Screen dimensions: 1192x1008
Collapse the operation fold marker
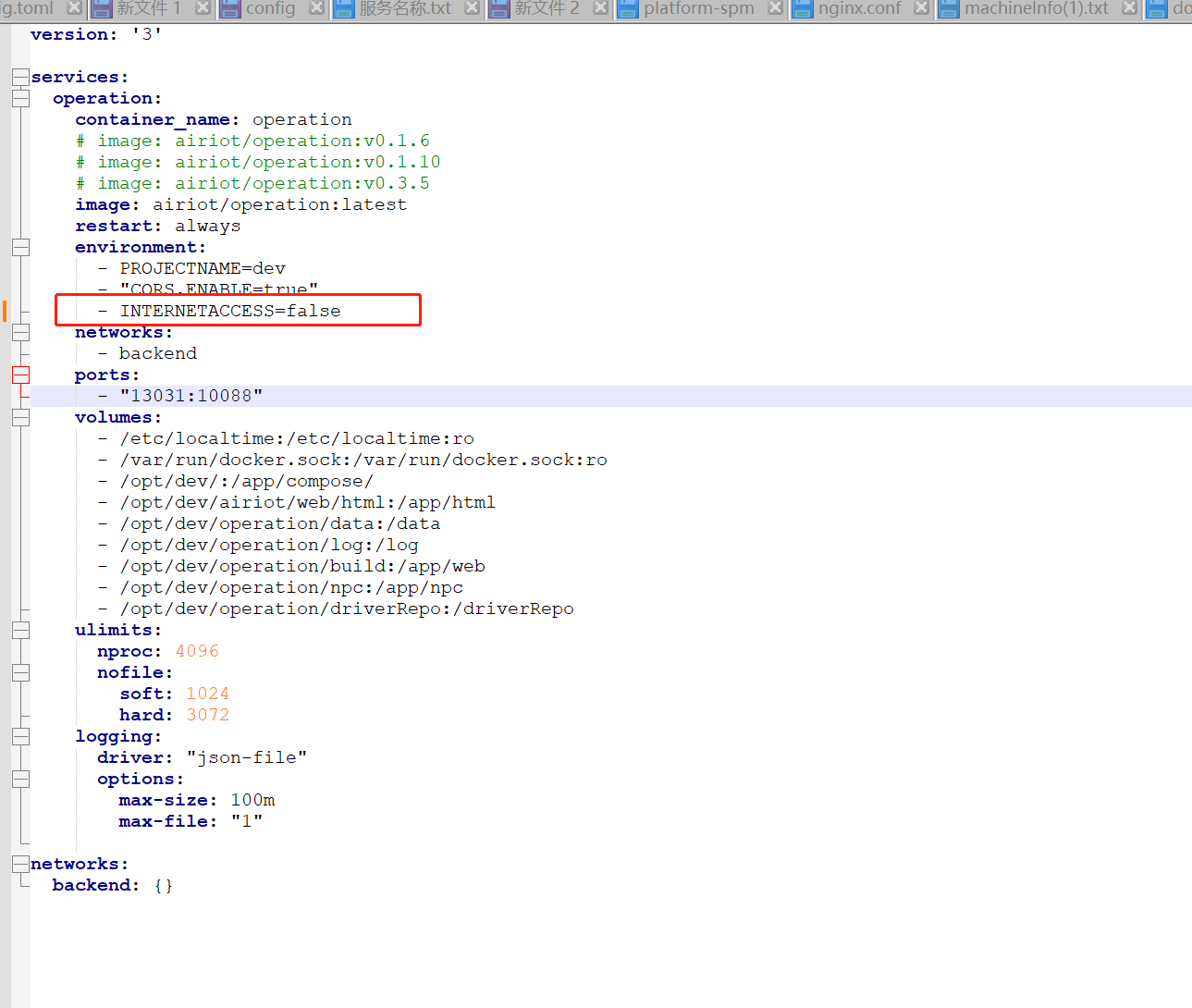pyautogui.click(x=20, y=98)
